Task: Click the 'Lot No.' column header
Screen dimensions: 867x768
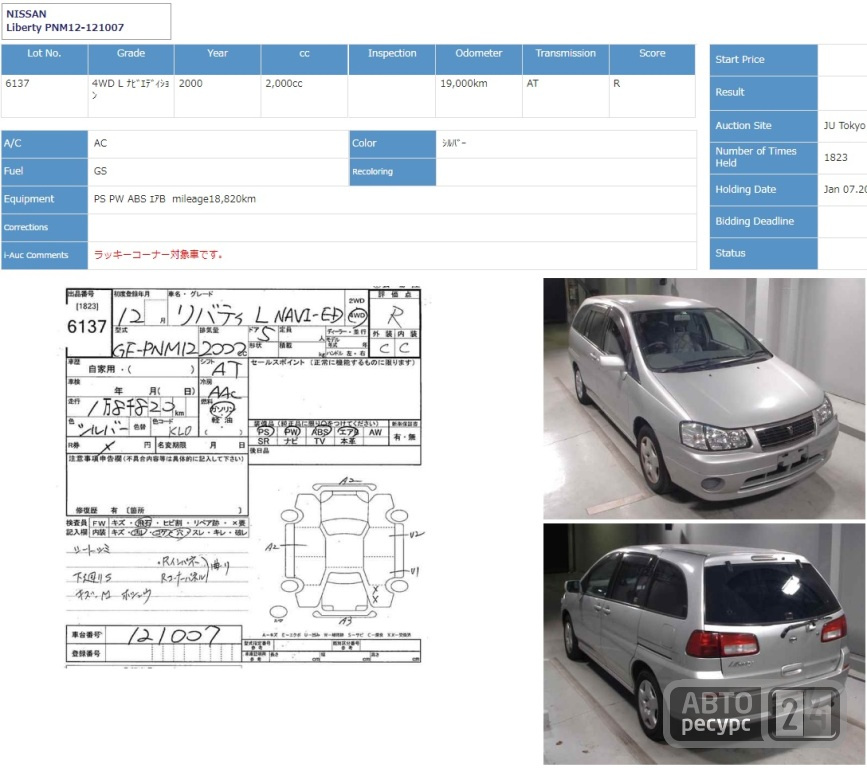Action: pos(44,60)
